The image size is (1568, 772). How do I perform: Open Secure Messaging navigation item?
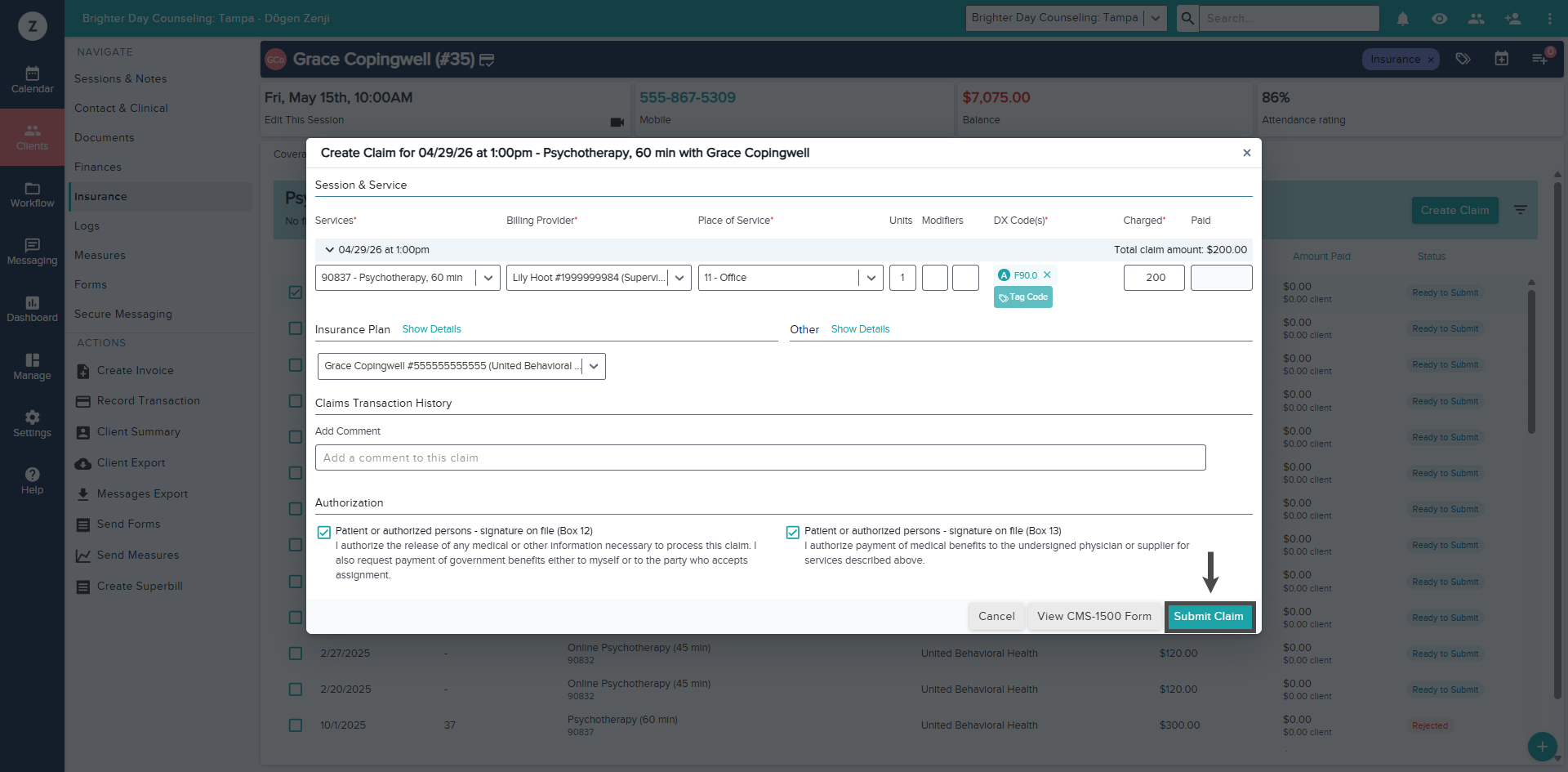click(x=123, y=314)
